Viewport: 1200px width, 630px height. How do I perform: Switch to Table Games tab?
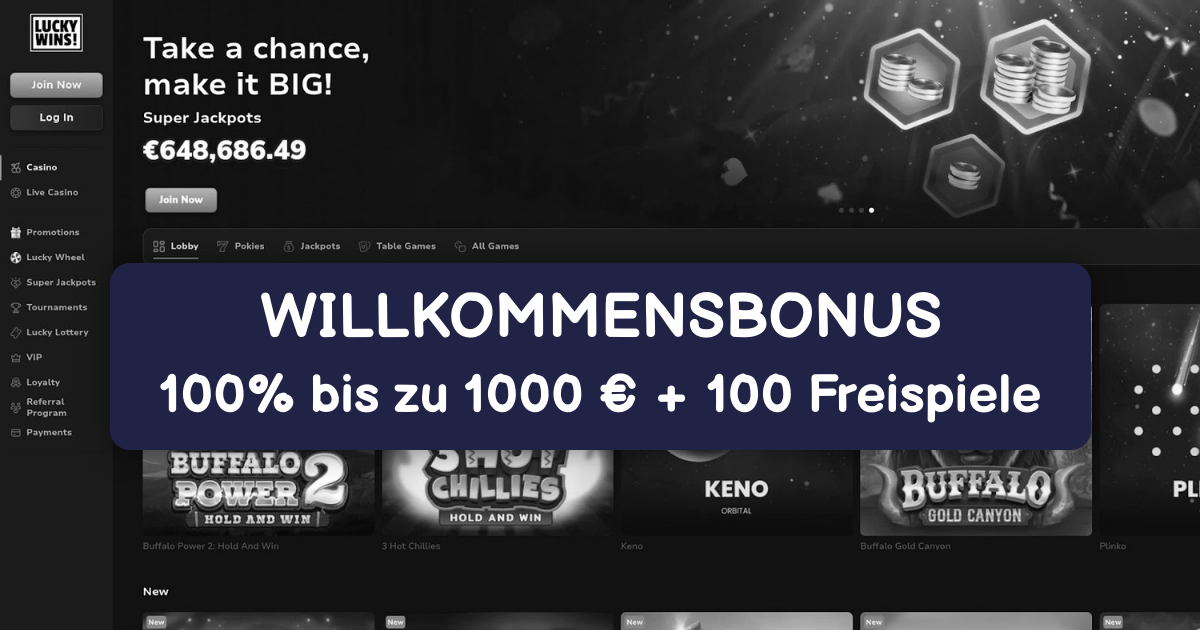pyautogui.click(x=397, y=246)
